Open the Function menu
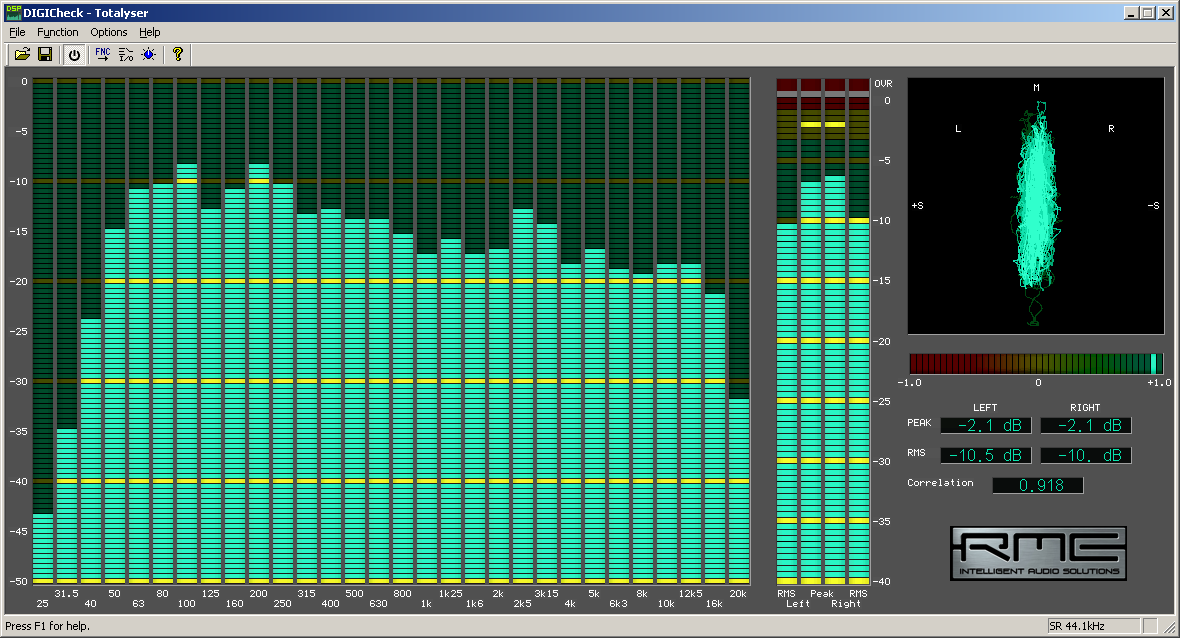This screenshot has height=638, width=1180. (58, 32)
